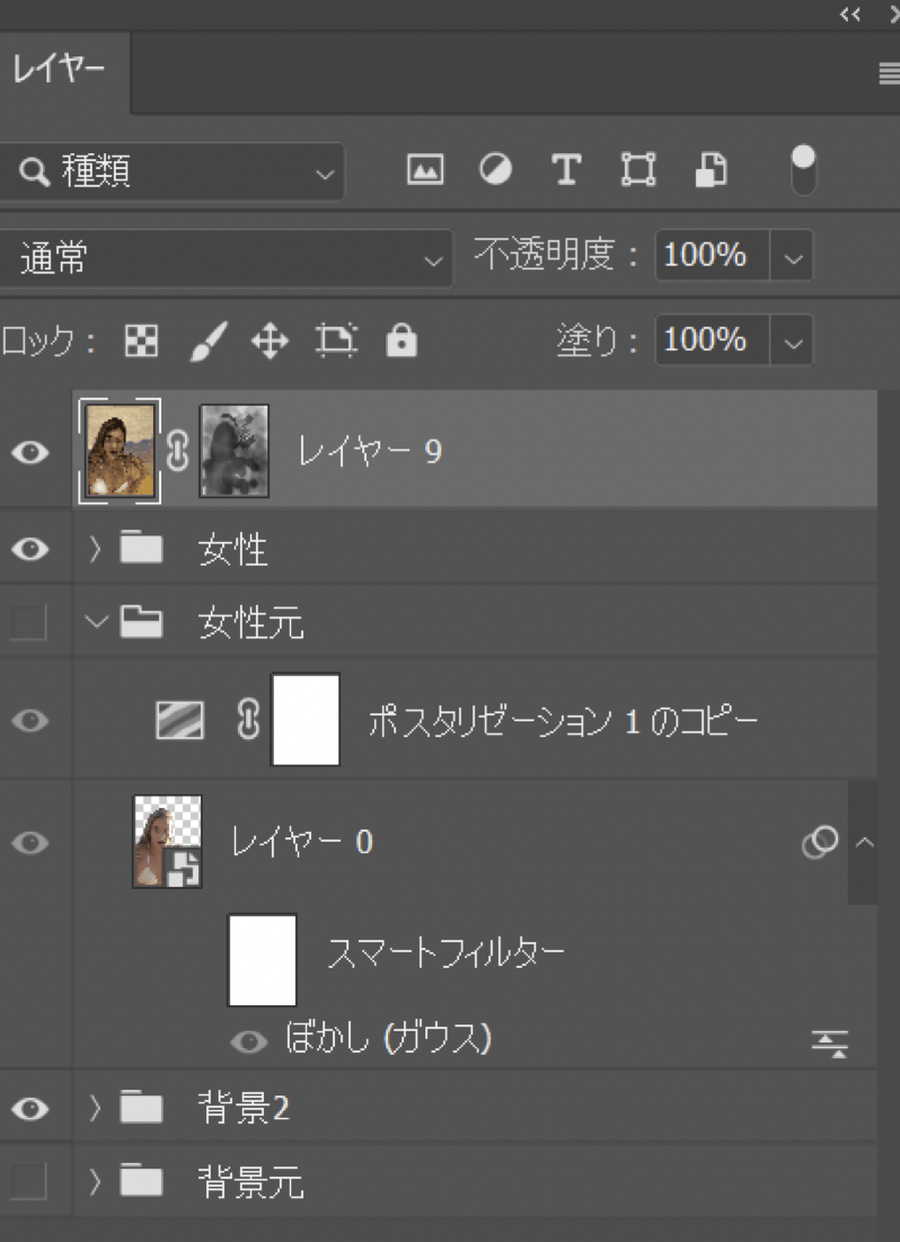
Task: Select レイヤー 9 image thumbnail
Action: click(120, 451)
